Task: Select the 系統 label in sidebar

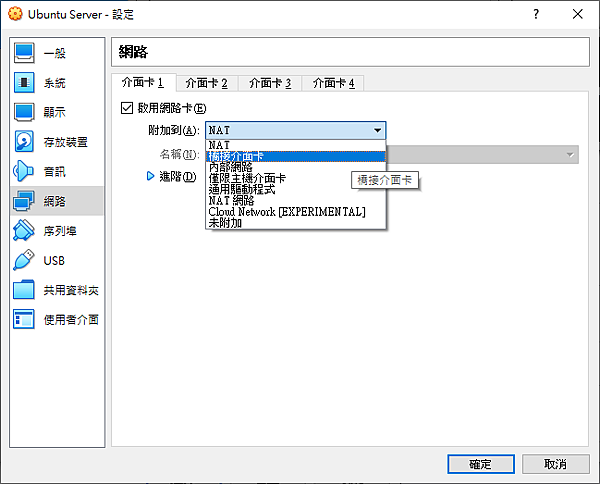Action: pyautogui.click(x=55, y=83)
